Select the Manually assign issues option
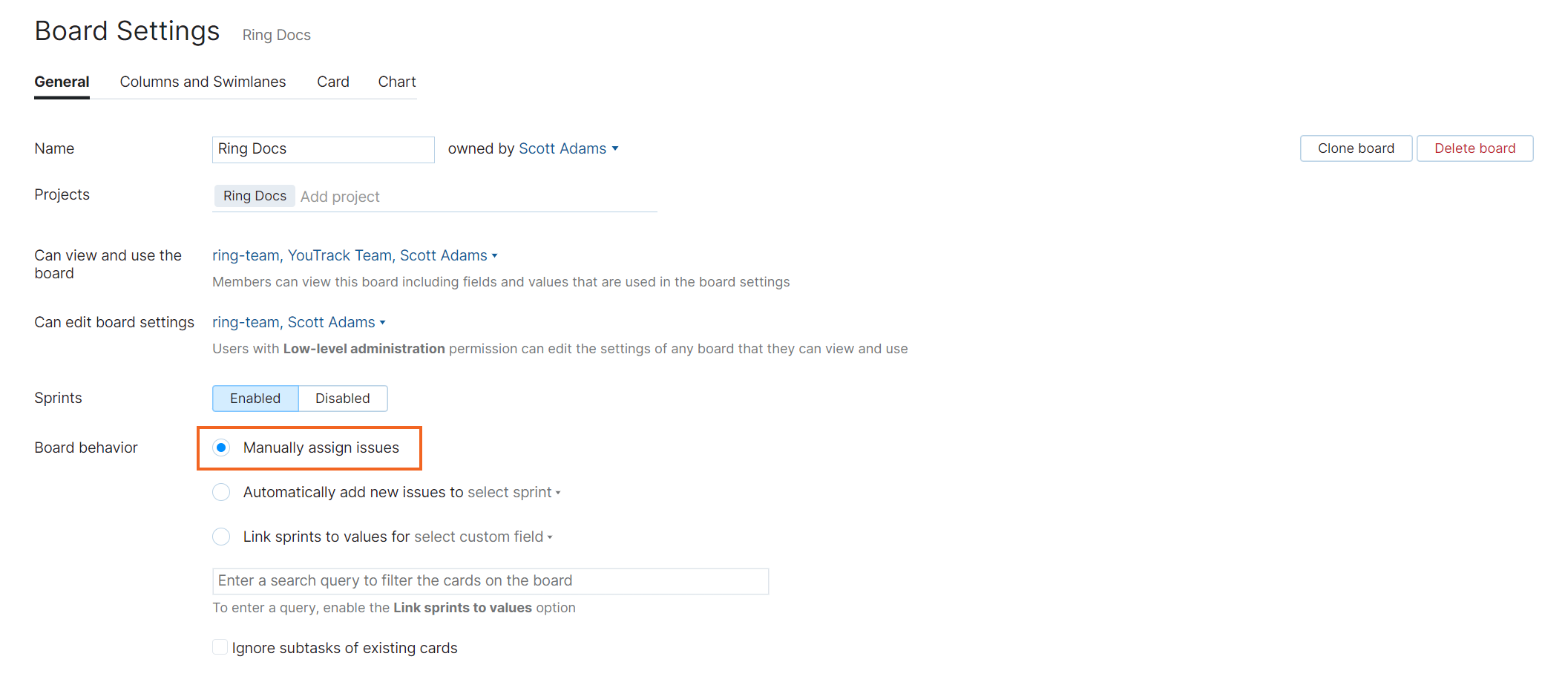 pos(221,448)
